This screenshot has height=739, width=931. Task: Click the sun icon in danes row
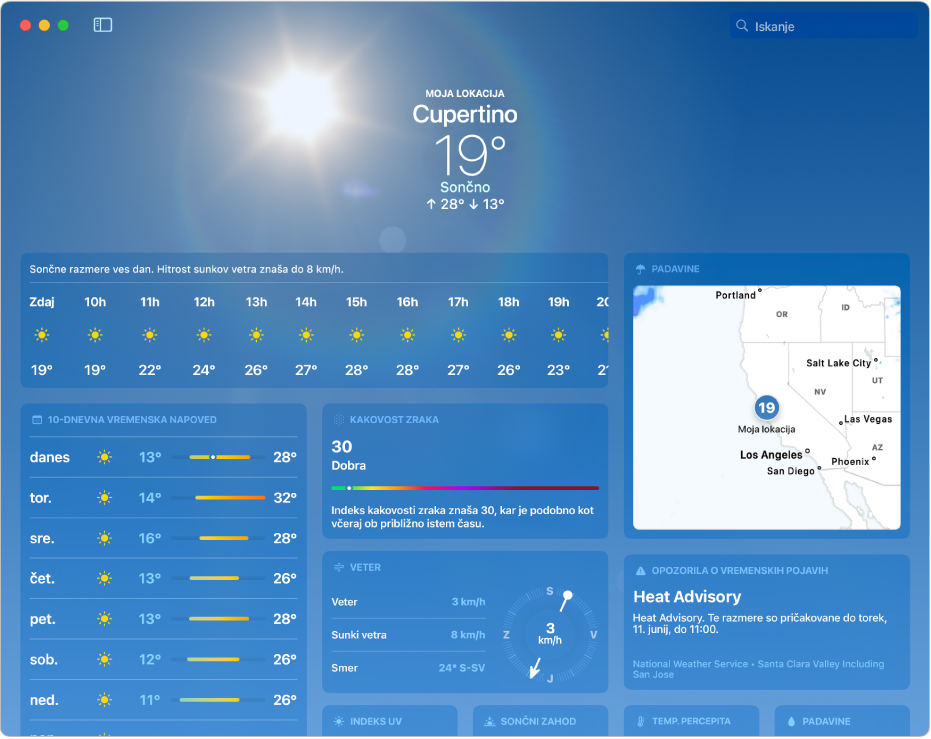(104, 457)
